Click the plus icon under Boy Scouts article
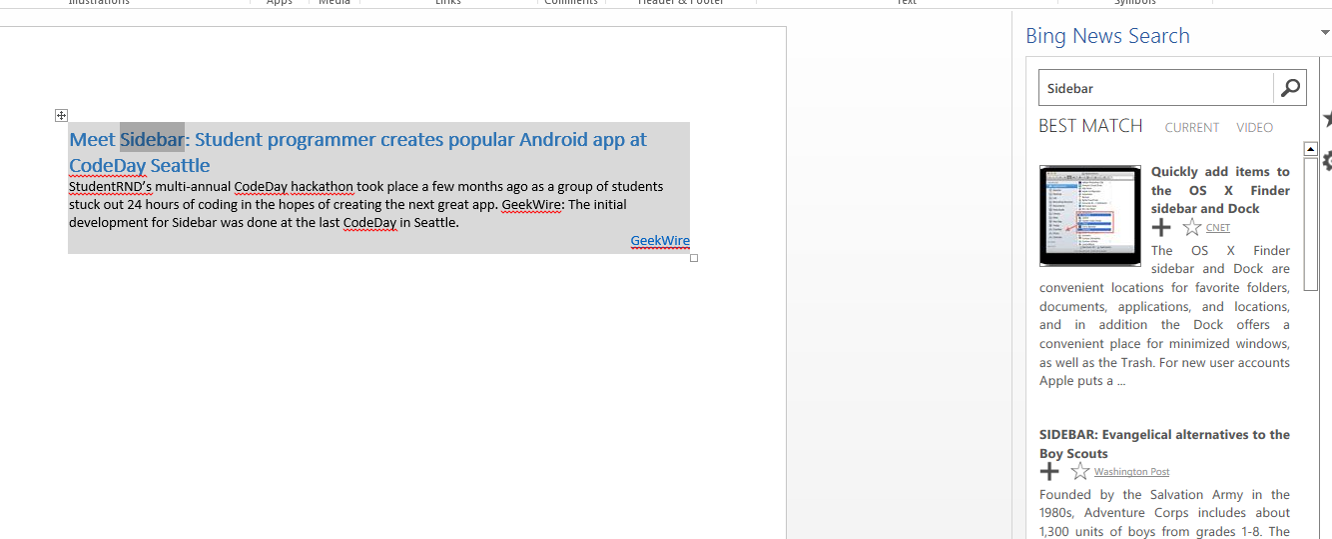This screenshot has height=539, width=1332. click(1049, 472)
